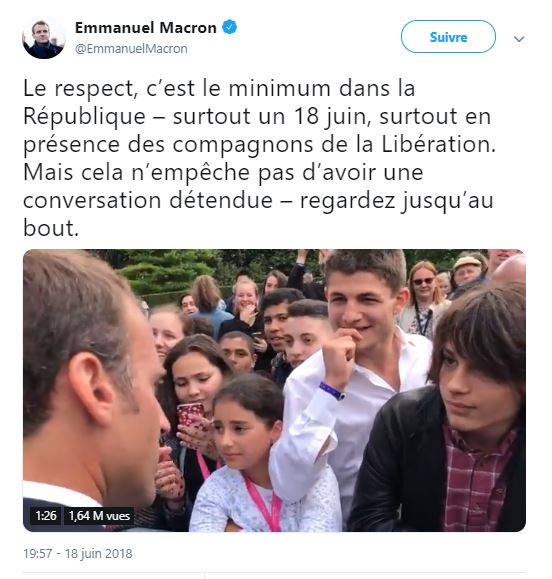Click the final word bout. in tweet

[x=51, y=228]
